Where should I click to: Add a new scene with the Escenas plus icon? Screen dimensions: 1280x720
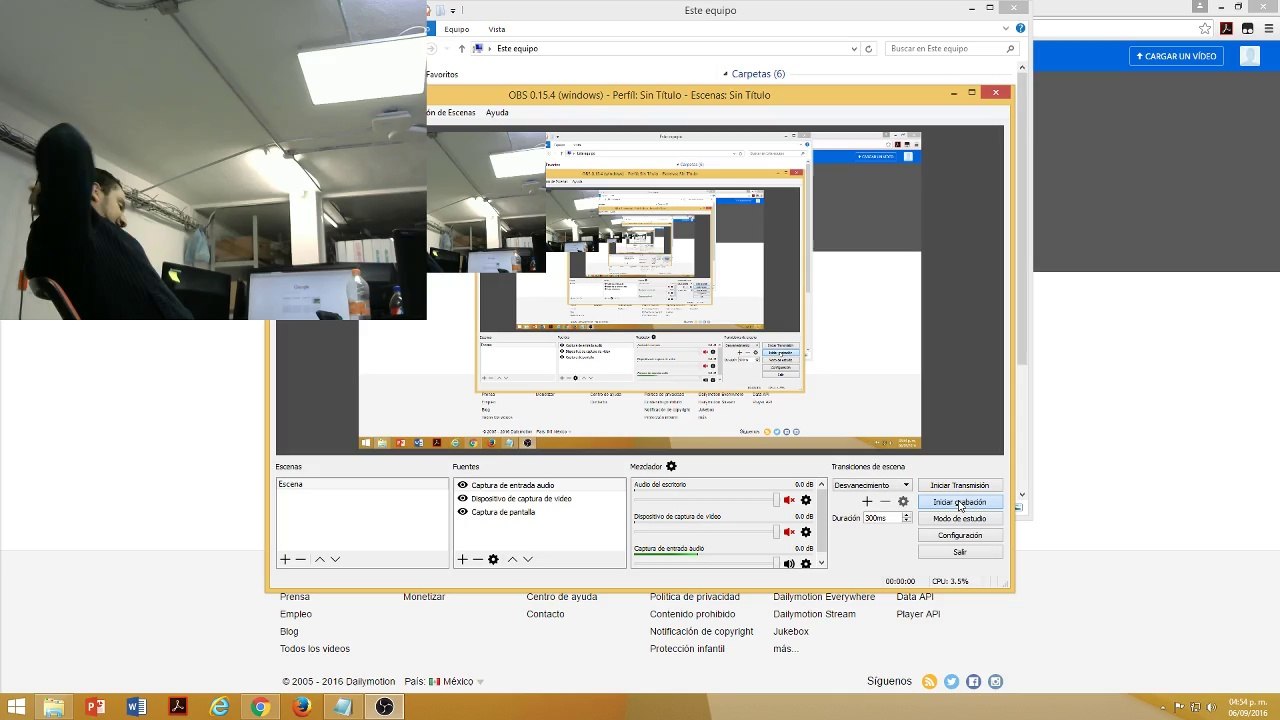point(285,559)
